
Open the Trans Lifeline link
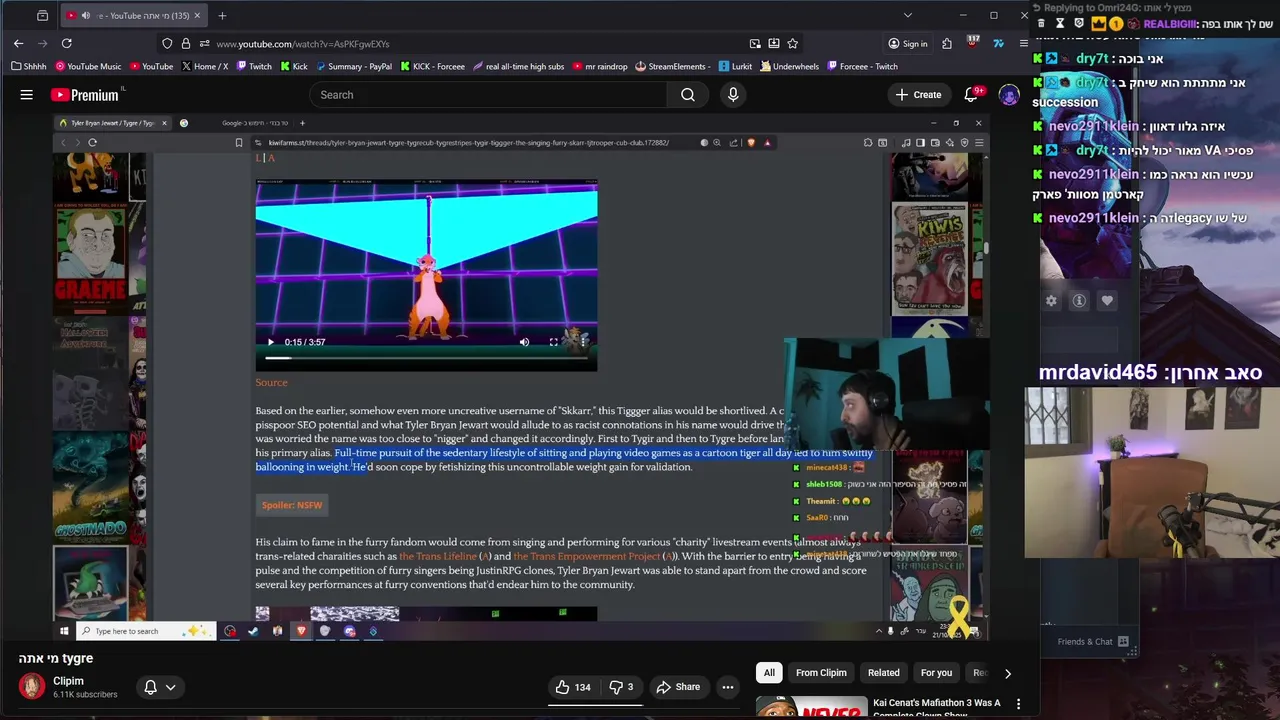pos(438,556)
